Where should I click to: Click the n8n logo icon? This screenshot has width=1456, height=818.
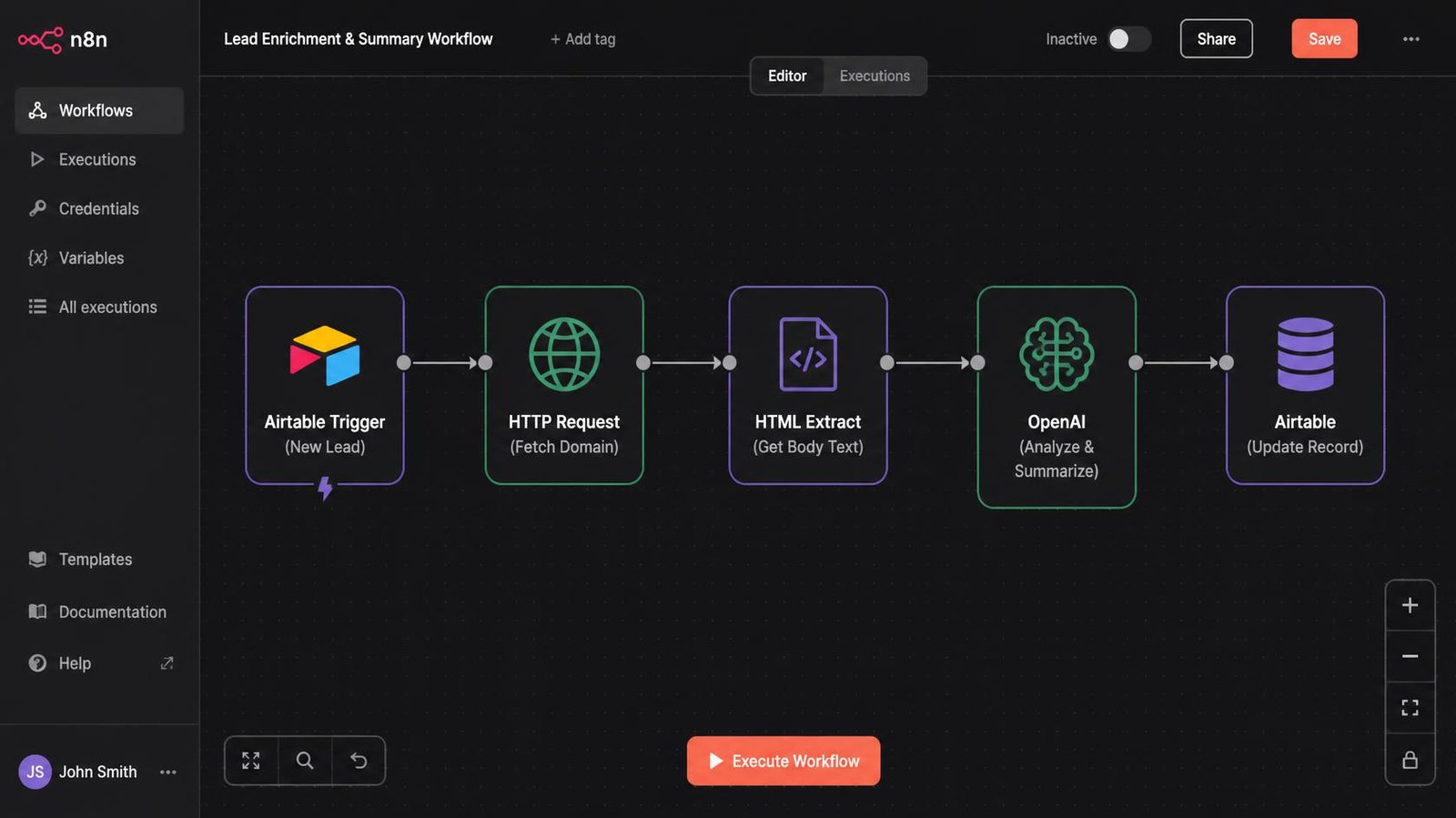[x=40, y=39]
